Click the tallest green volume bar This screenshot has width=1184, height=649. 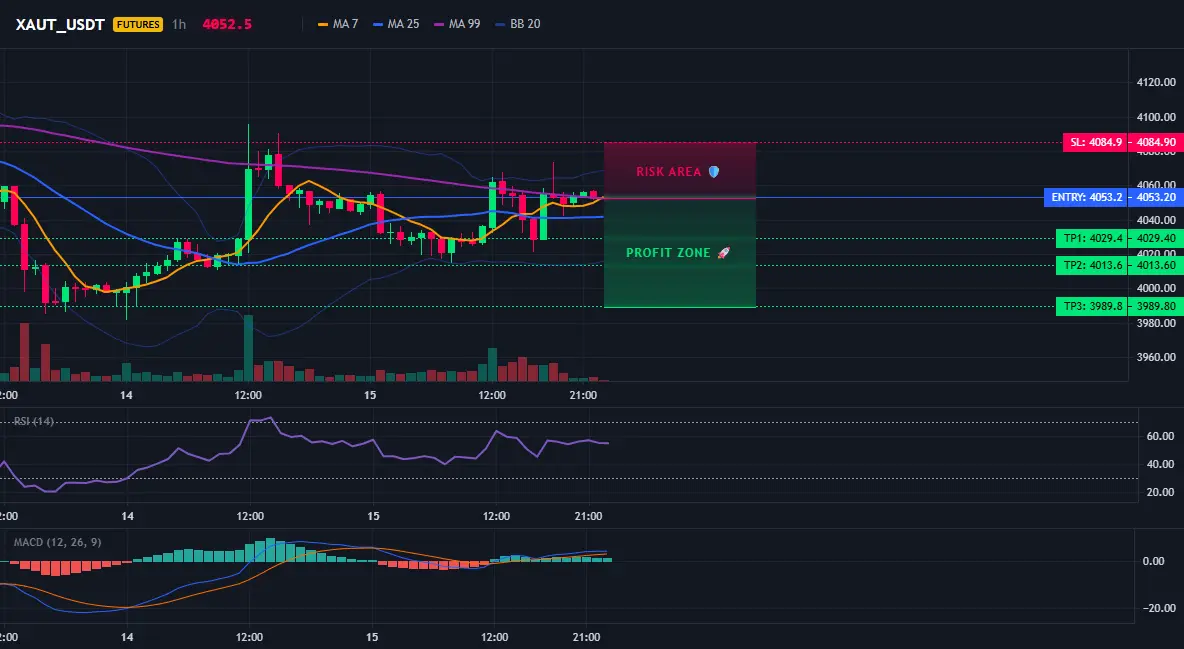tap(248, 348)
